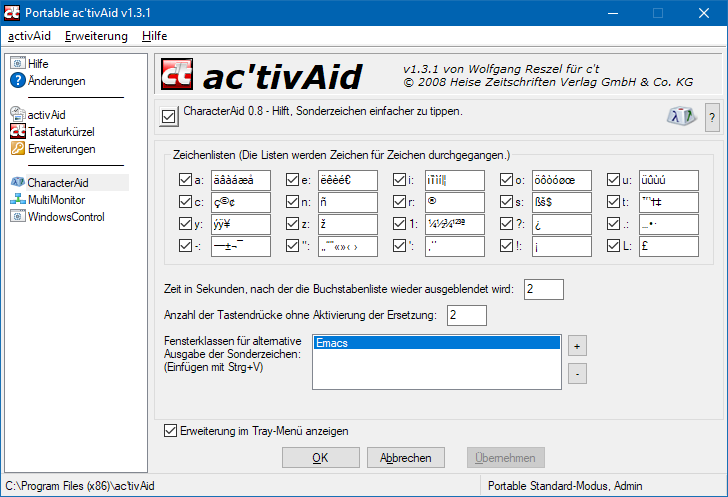Screen dimensions: 728x497
Task: Click the MultiMonitor network icon
Action: [18, 199]
